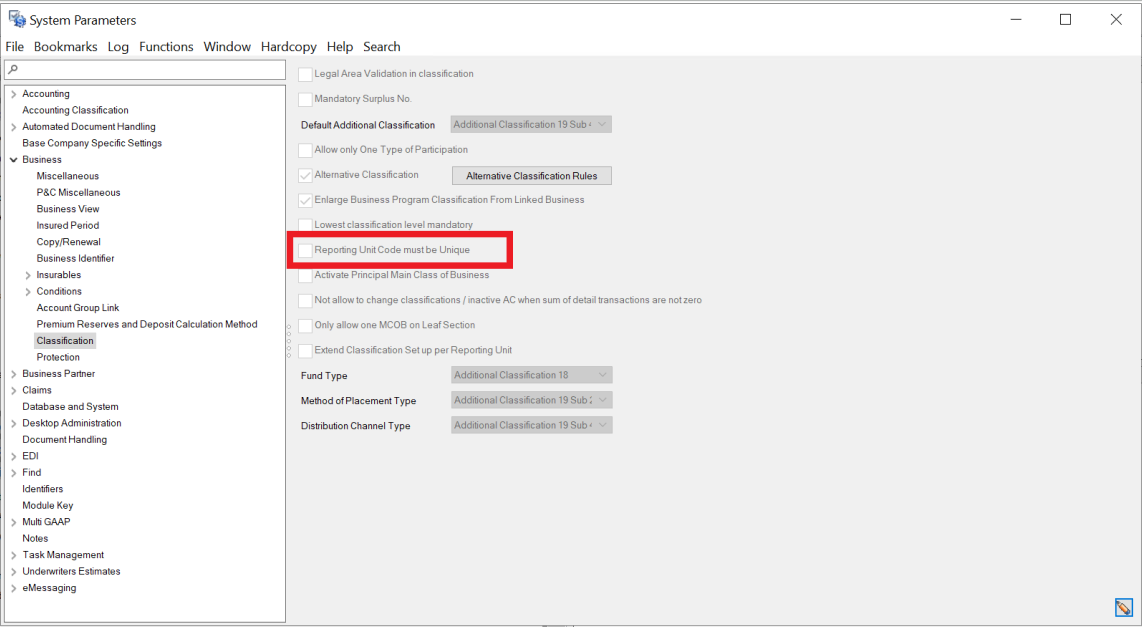1142x627 pixels.
Task: Toggle Legal Area Validation in classification checkbox
Action: (305, 74)
